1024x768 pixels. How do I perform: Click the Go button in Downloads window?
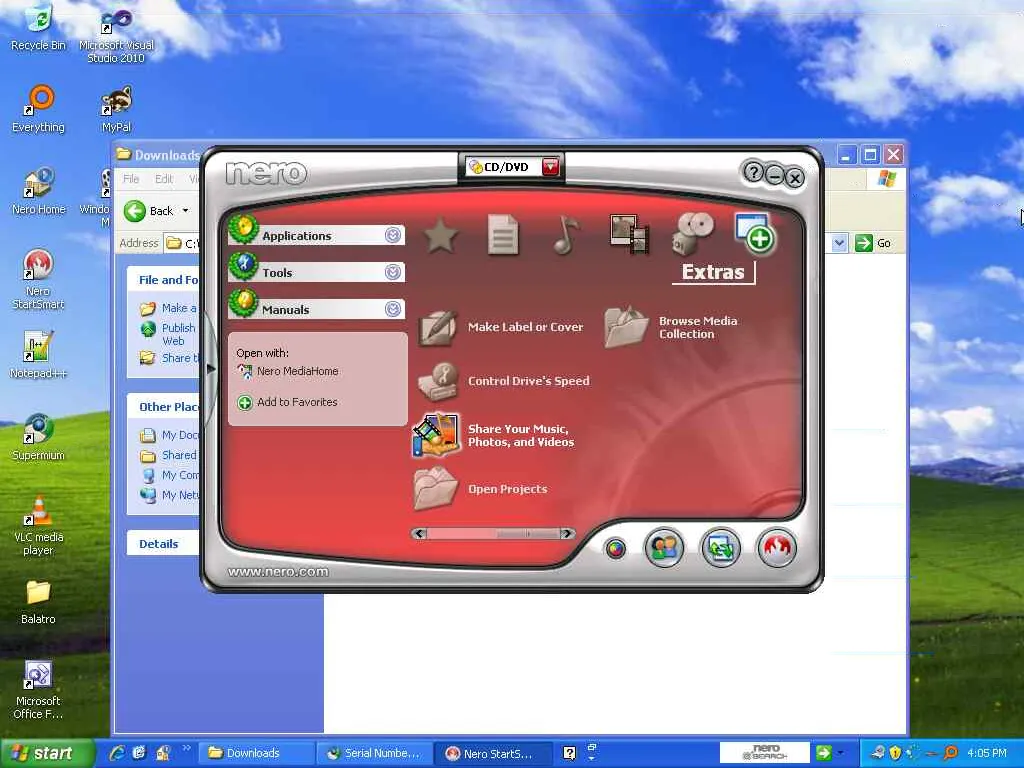click(873, 243)
